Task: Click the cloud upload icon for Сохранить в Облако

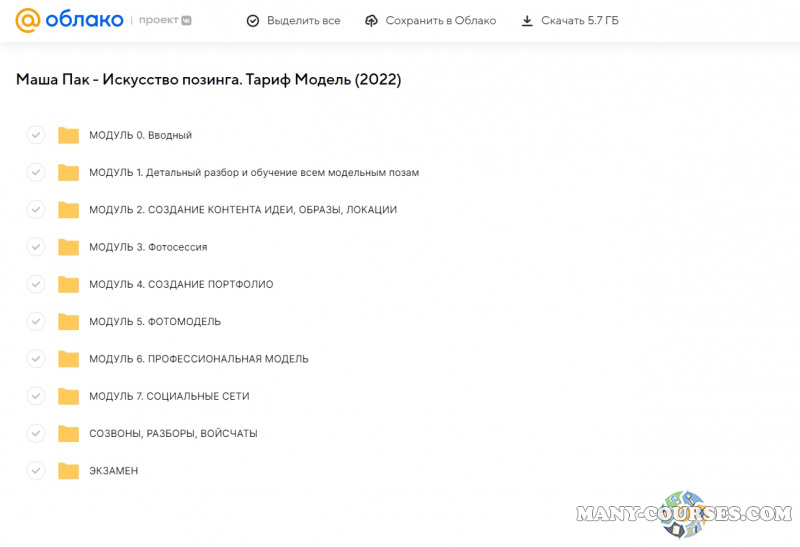Action: (x=372, y=21)
